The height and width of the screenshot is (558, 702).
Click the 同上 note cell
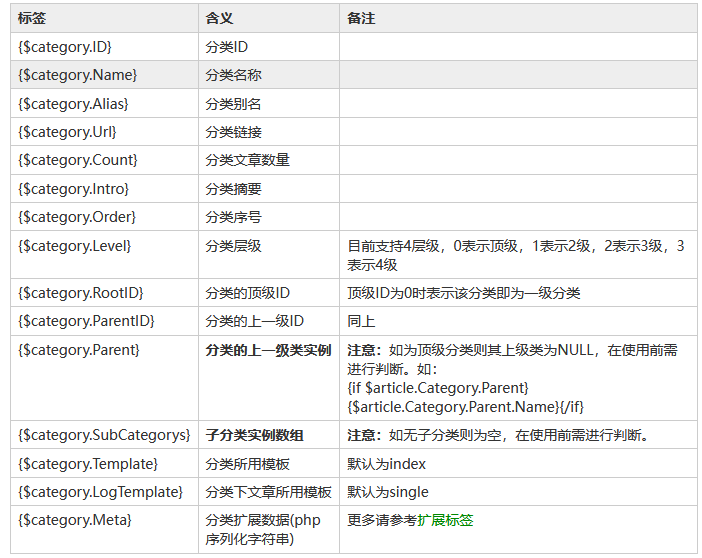pyautogui.click(x=518, y=321)
